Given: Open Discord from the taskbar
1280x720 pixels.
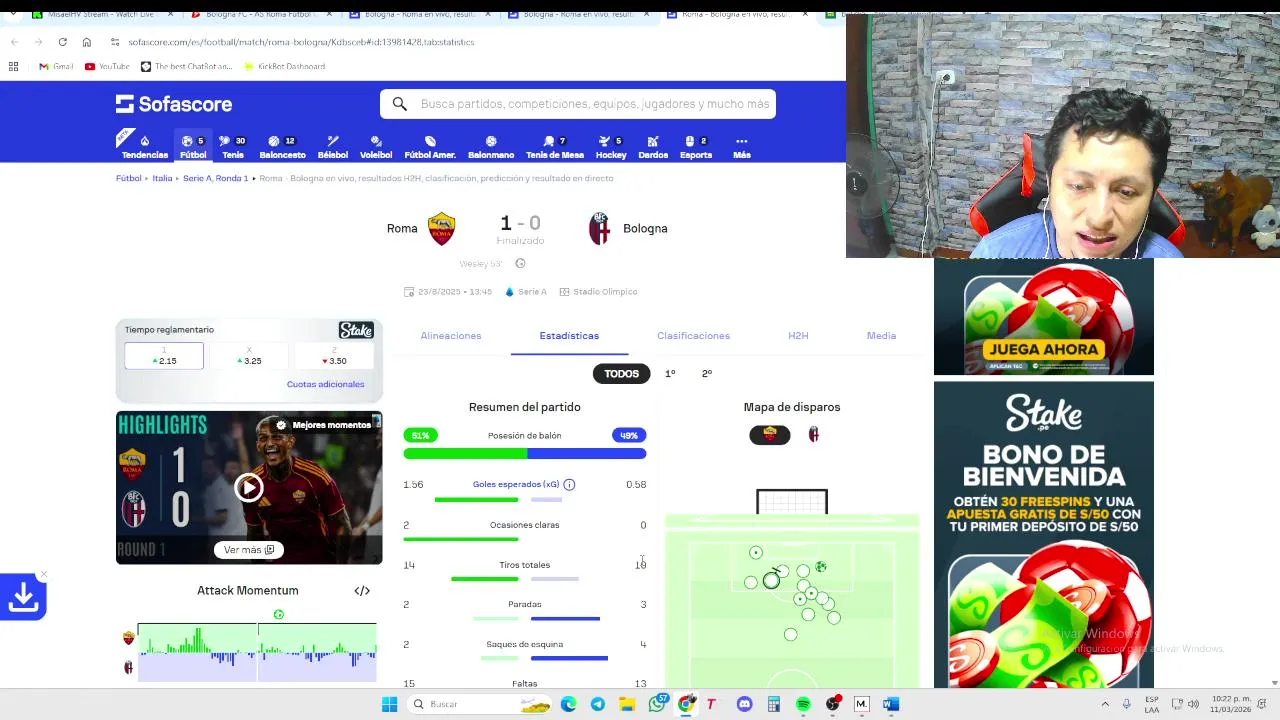Looking at the screenshot, I should click(x=744, y=704).
